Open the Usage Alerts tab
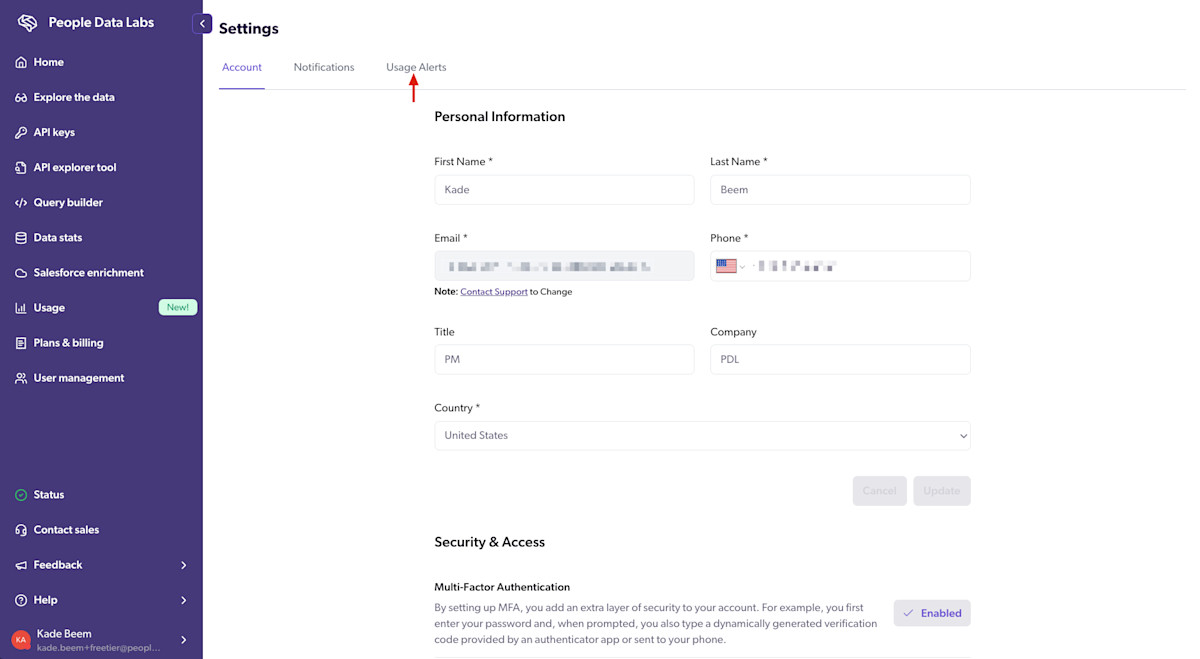The image size is (1200, 659). point(415,66)
